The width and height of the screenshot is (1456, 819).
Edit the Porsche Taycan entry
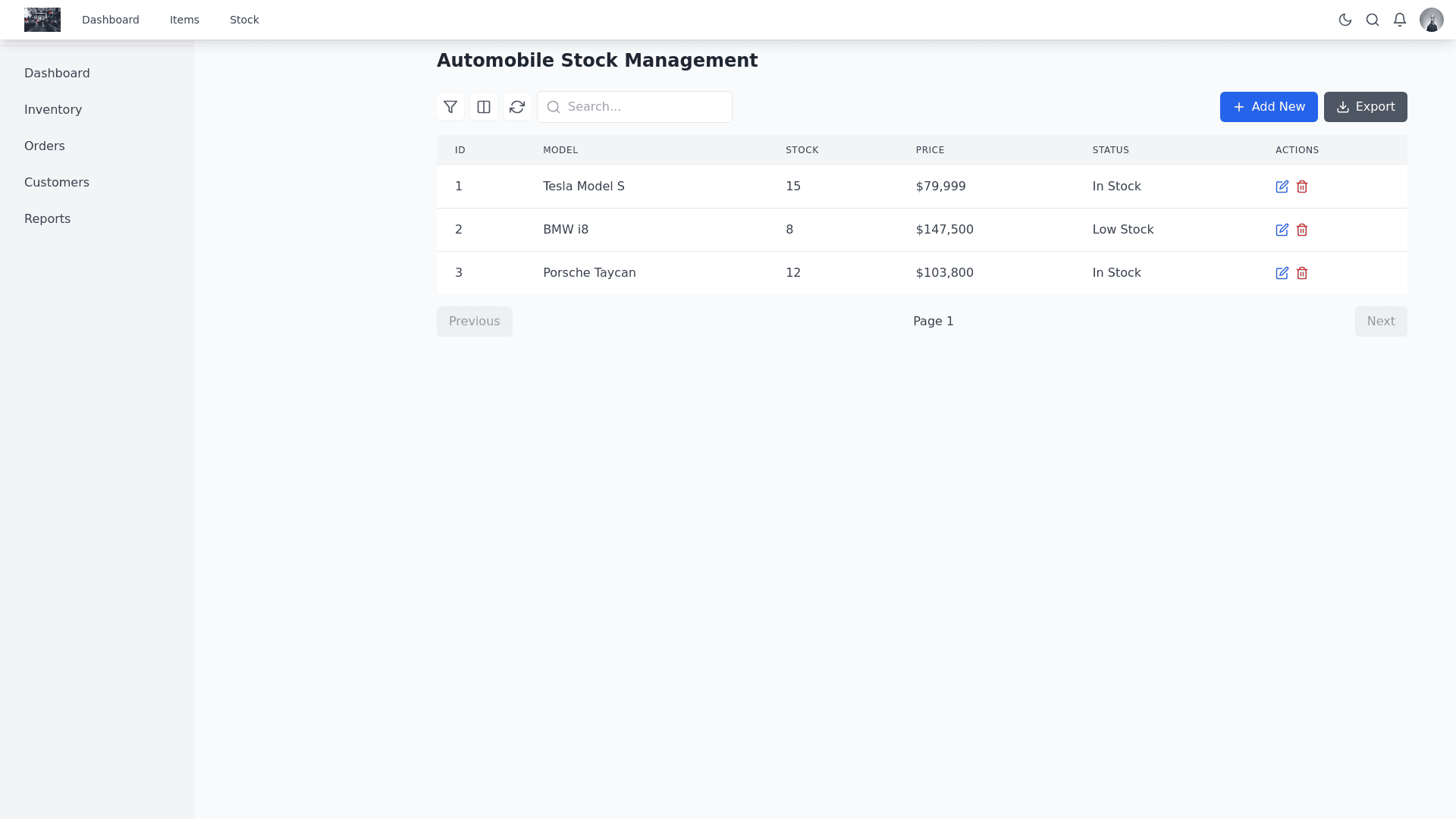click(x=1282, y=273)
